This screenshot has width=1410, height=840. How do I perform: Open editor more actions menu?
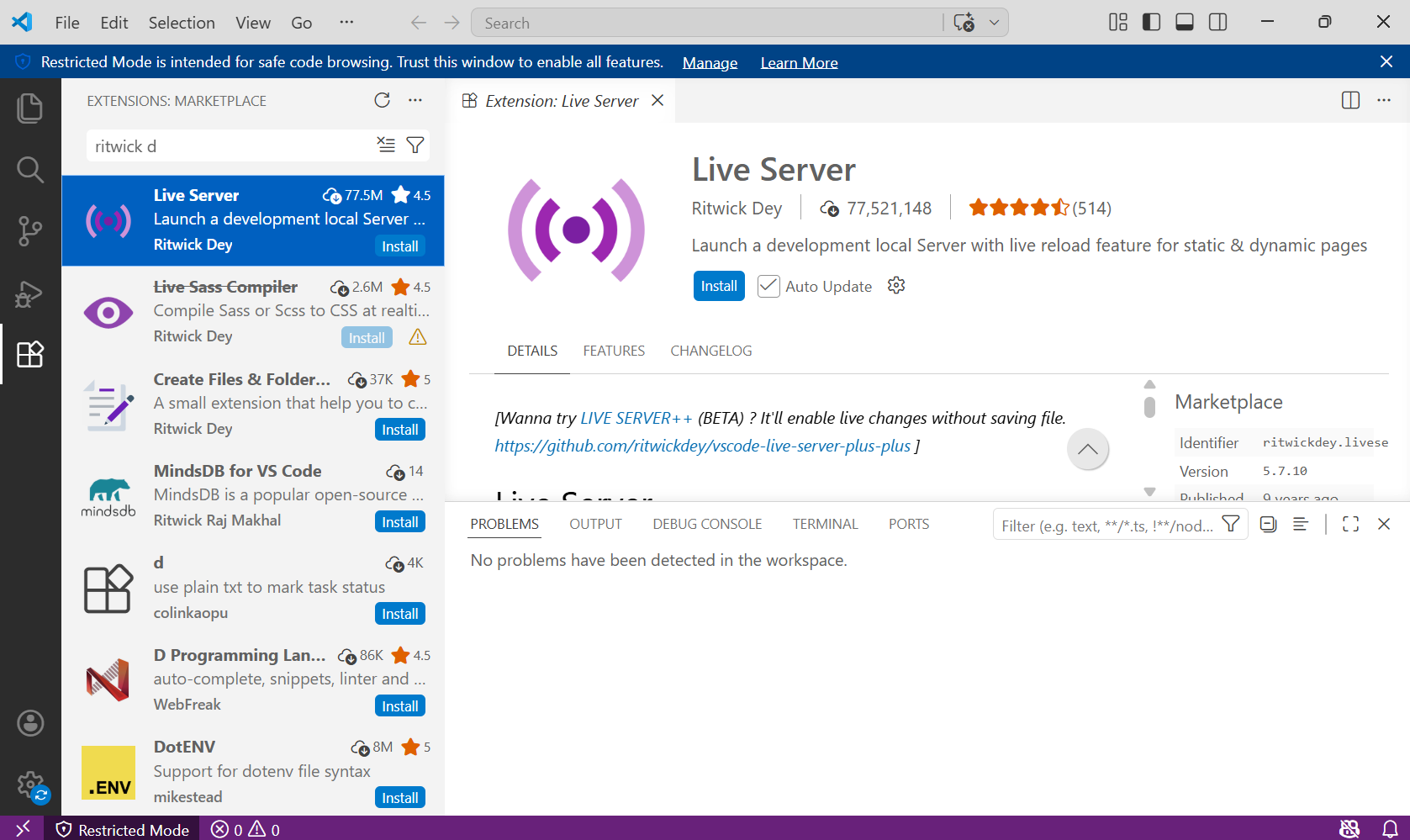(x=1384, y=100)
